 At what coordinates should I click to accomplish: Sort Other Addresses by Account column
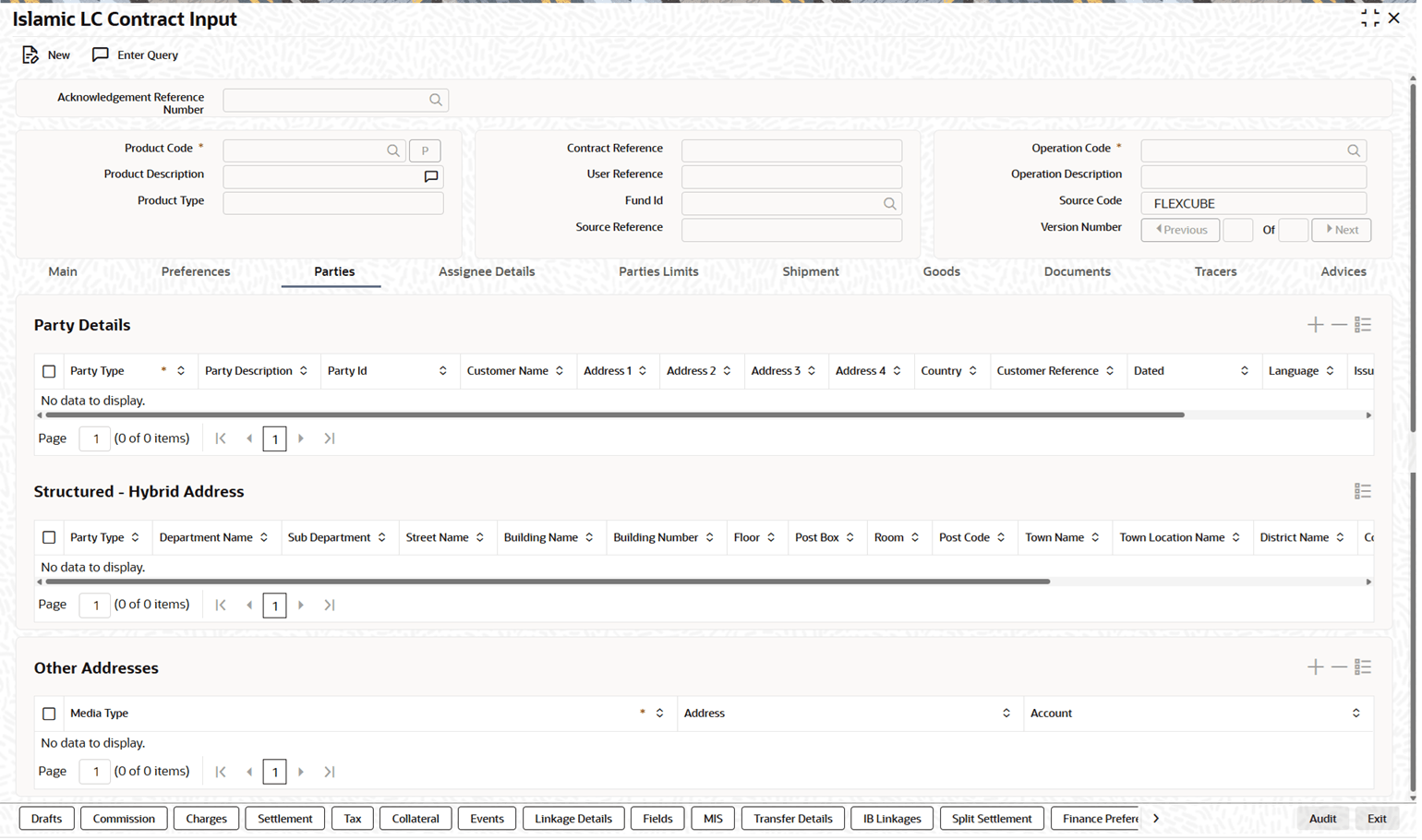click(x=1356, y=714)
